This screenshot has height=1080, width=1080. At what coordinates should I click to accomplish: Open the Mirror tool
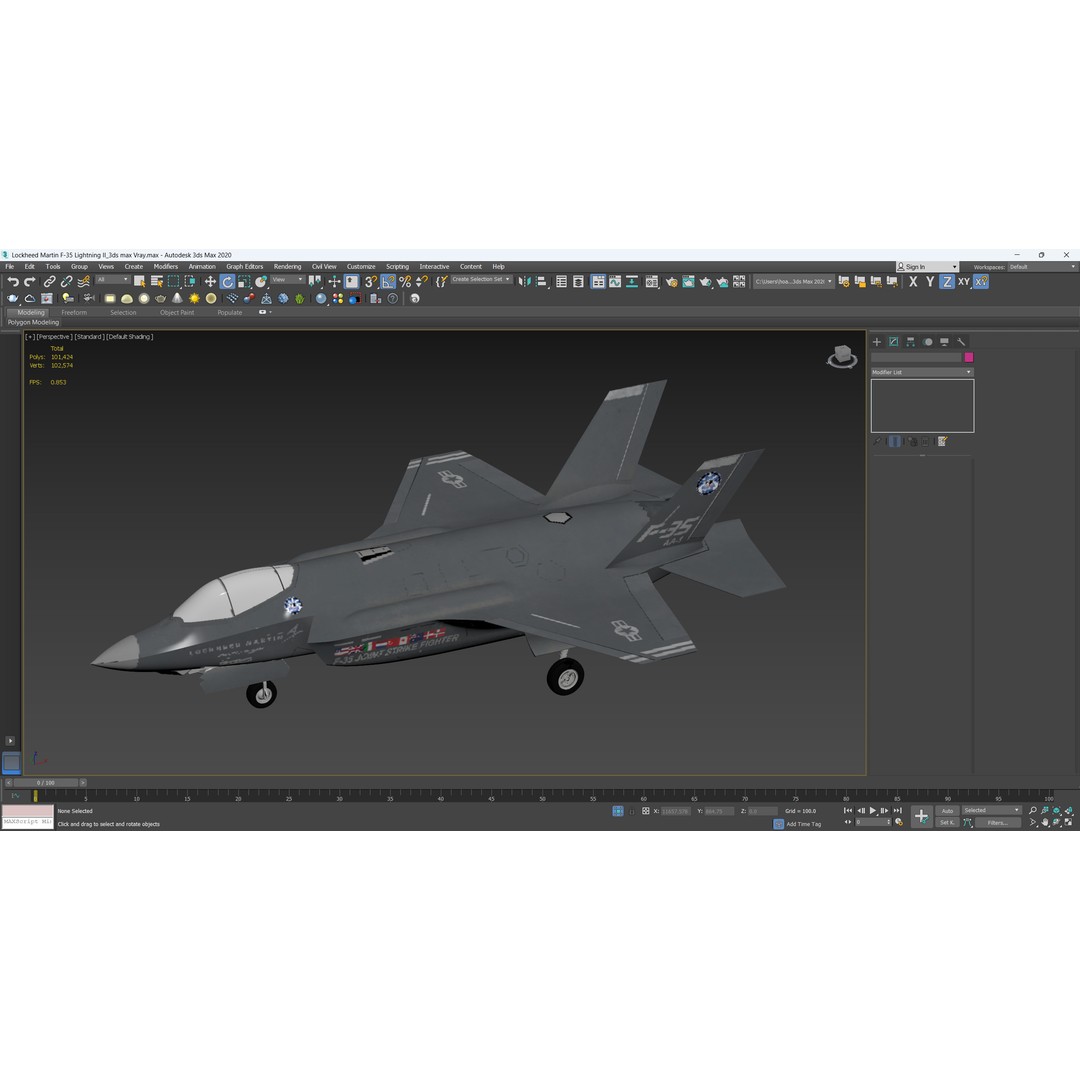tap(524, 282)
